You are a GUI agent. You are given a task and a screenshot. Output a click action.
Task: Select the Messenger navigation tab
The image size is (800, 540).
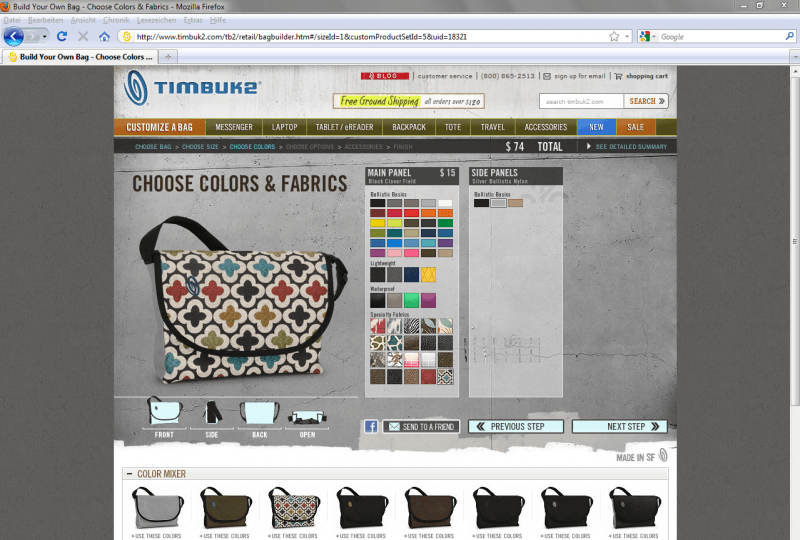point(234,127)
